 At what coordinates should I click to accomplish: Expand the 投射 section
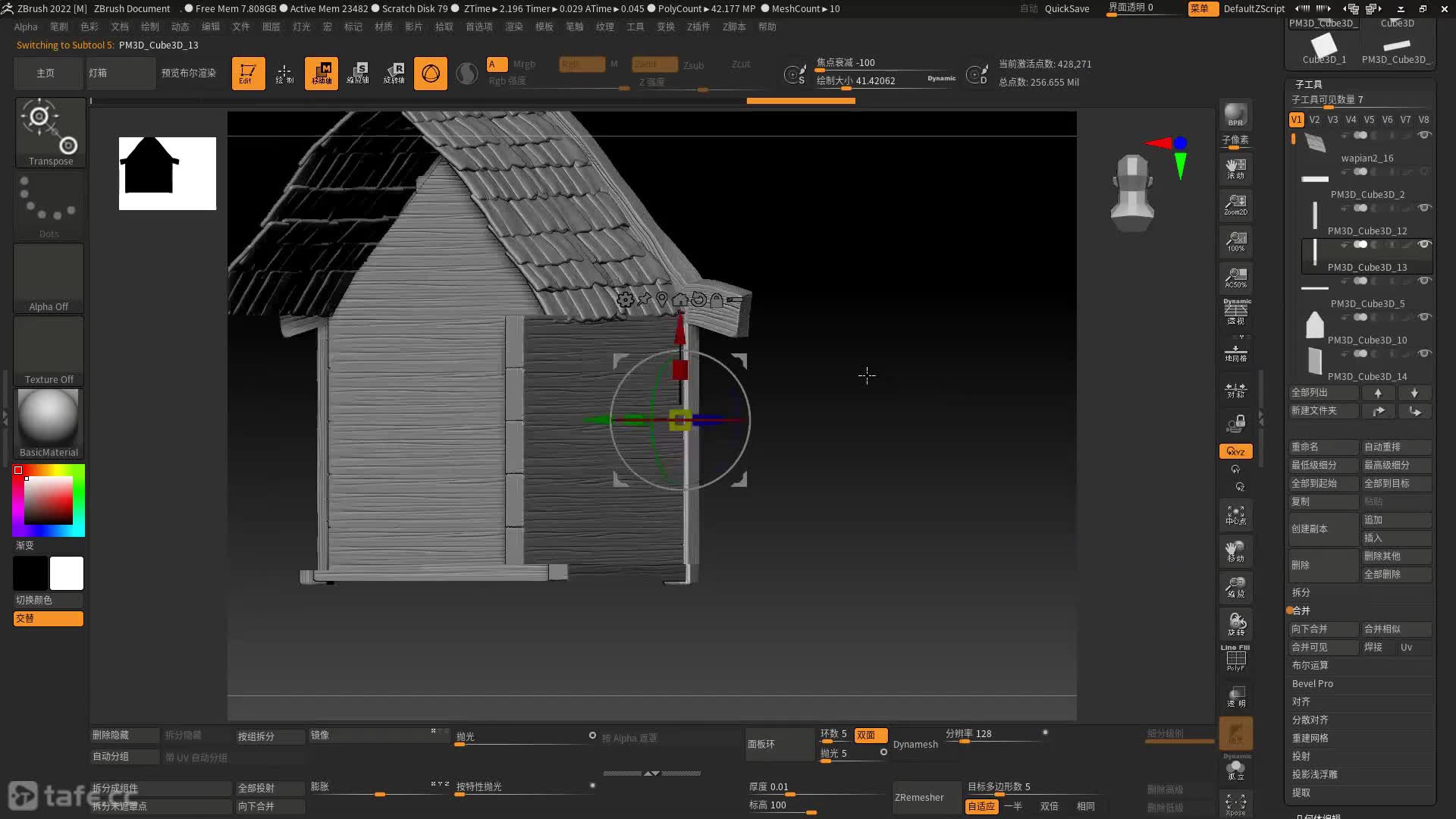[1301, 756]
